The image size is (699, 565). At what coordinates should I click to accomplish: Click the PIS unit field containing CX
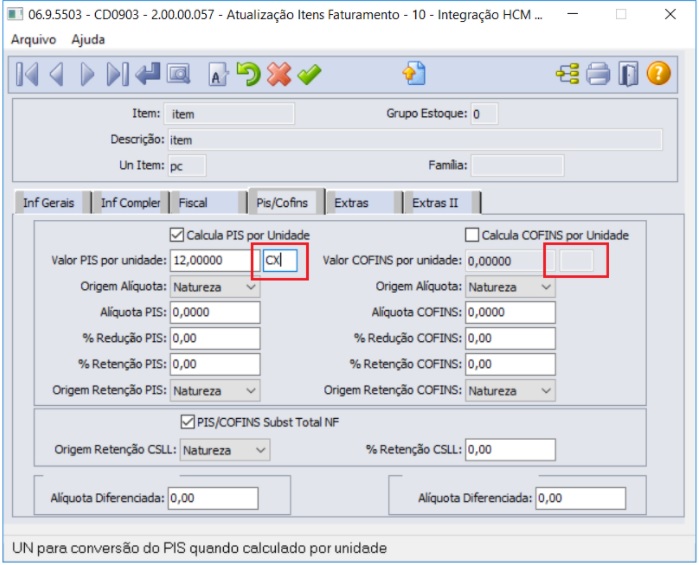(280, 260)
